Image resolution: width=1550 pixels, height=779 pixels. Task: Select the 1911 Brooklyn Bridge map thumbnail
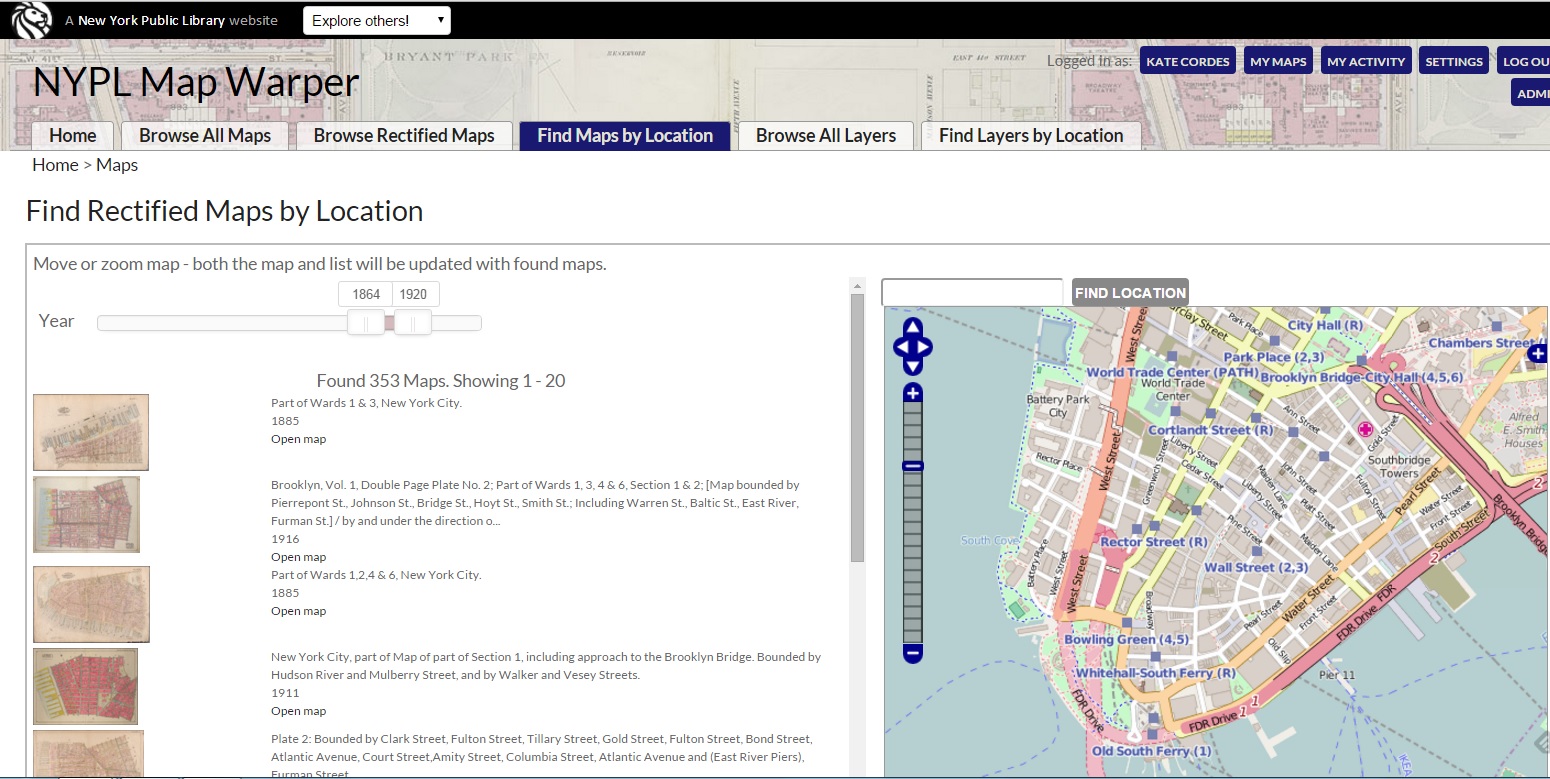[x=85, y=686]
